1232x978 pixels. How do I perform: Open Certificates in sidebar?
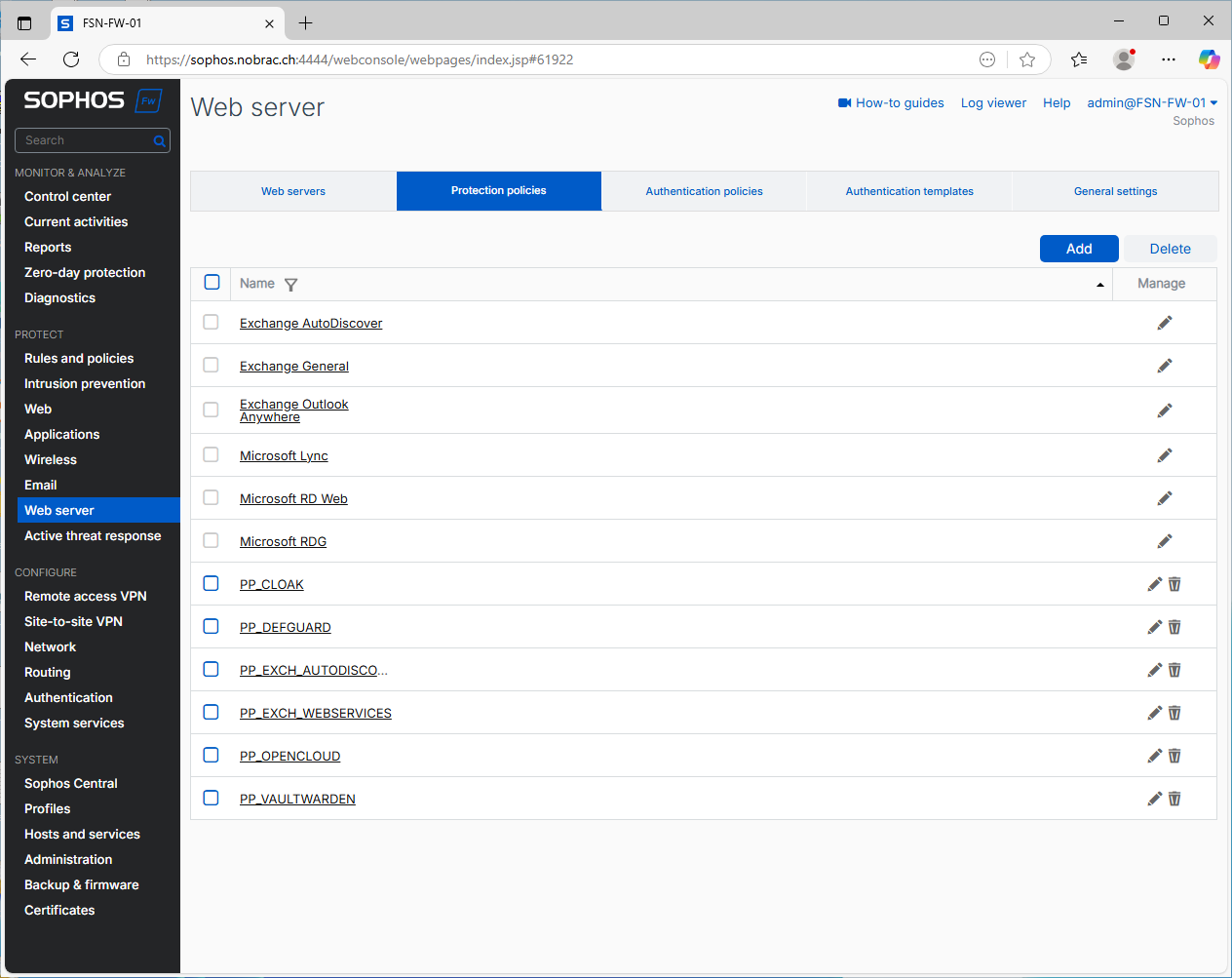click(59, 910)
